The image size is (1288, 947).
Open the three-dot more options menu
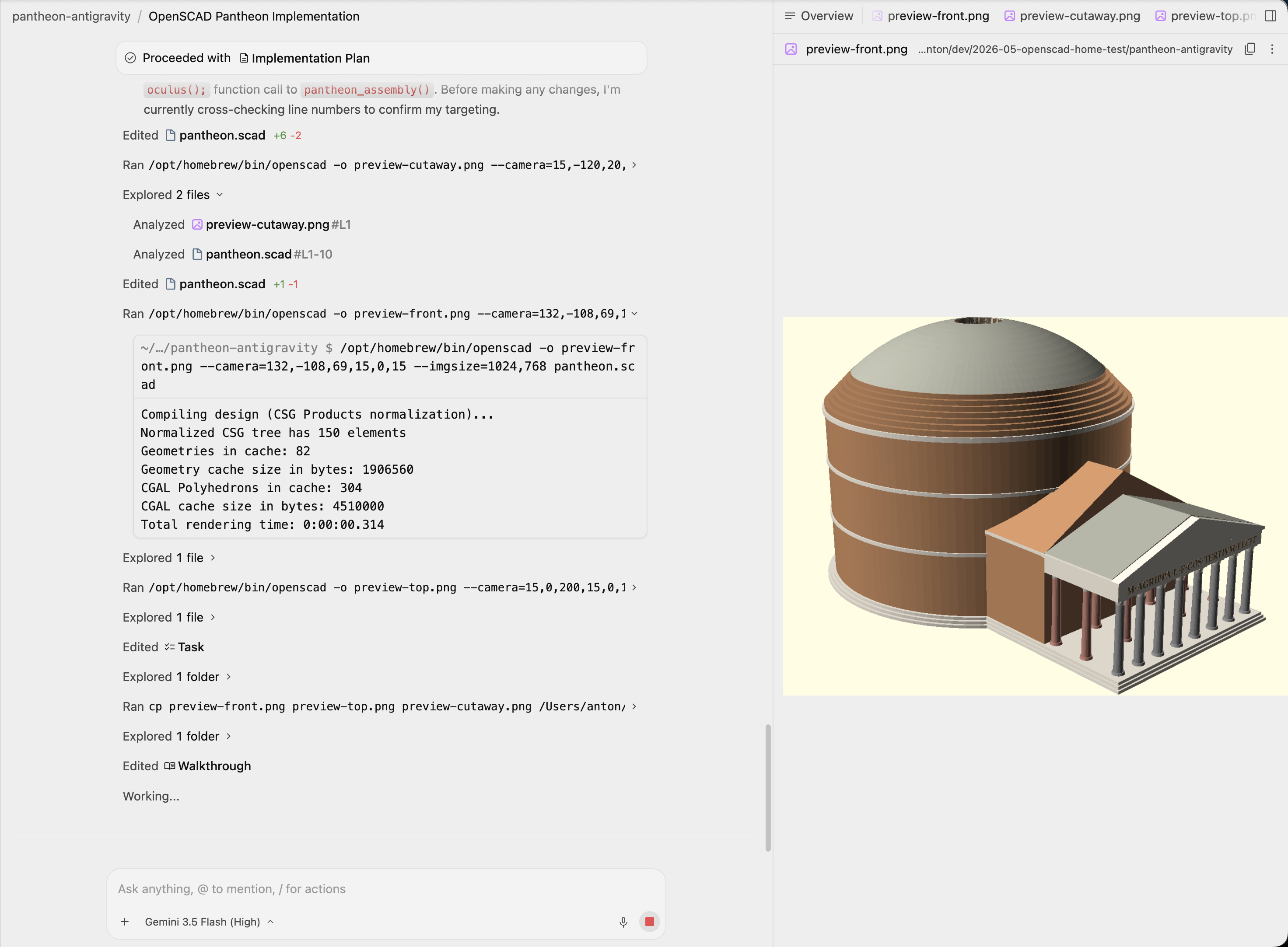coord(1272,49)
